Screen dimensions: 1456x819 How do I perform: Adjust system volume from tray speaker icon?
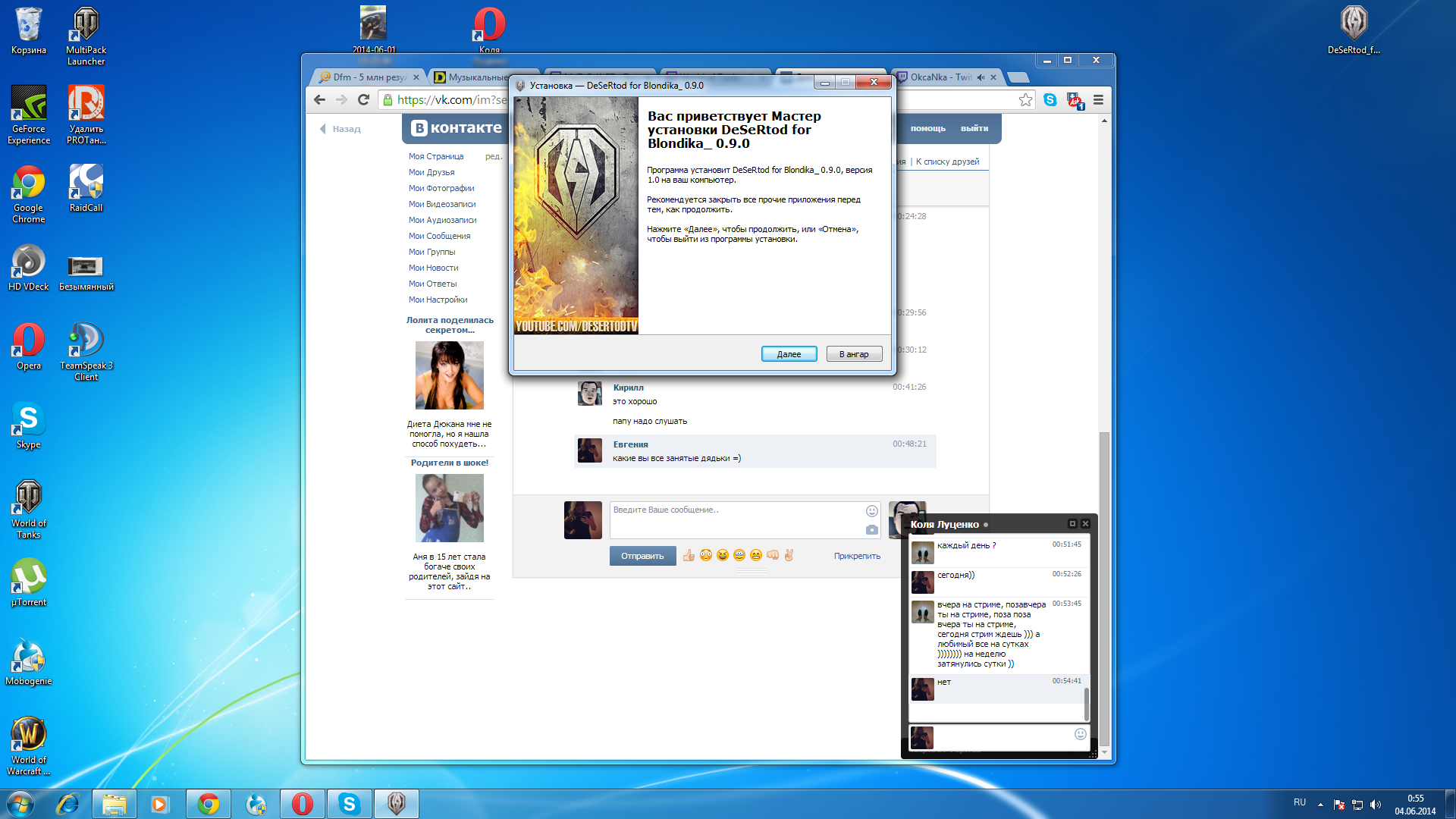pos(1376,805)
